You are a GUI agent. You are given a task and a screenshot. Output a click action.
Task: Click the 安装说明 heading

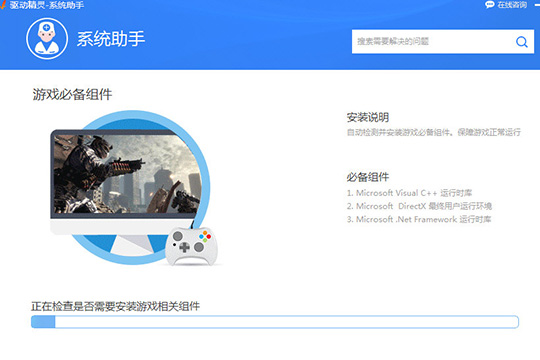pos(368,117)
